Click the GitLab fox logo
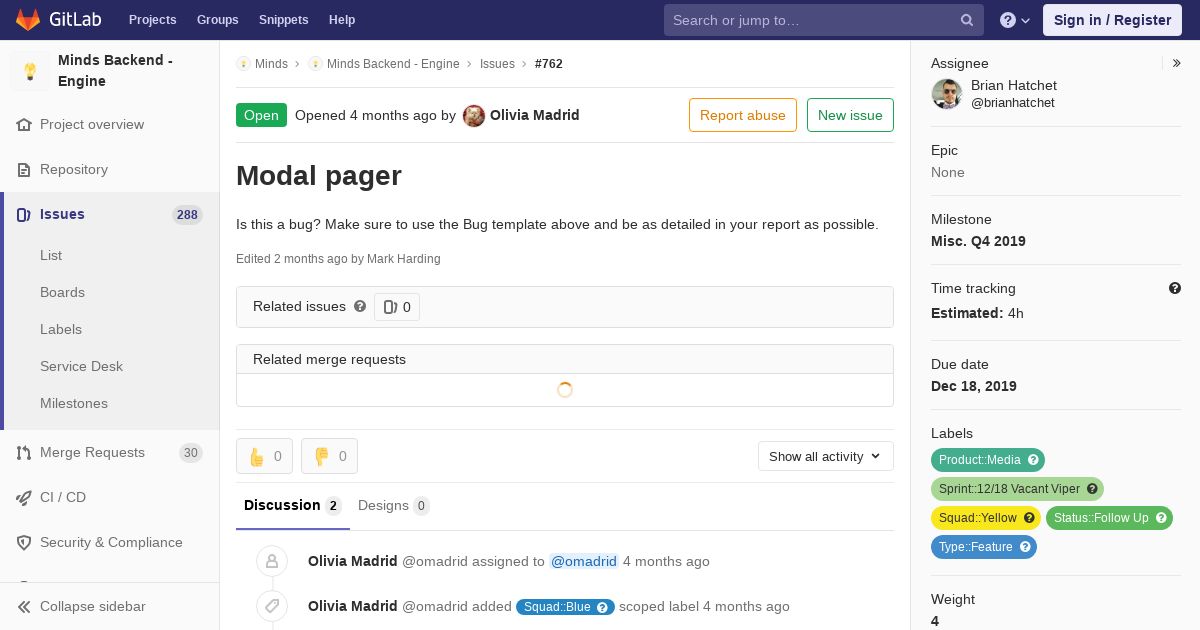The image size is (1200, 630). pos(28,20)
